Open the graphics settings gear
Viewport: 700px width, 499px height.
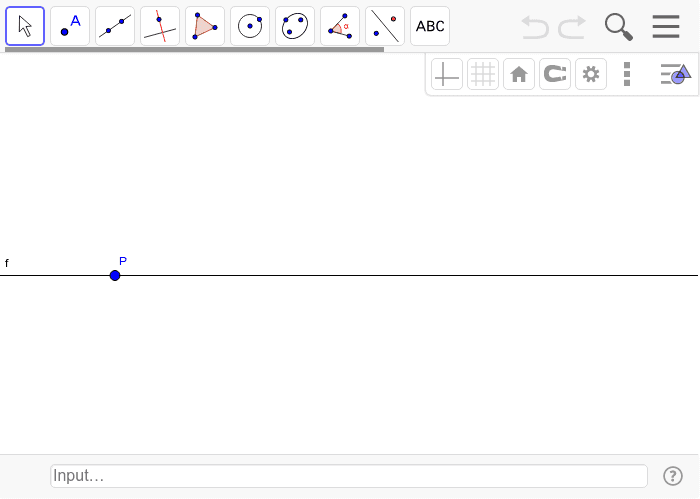pyautogui.click(x=591, y=74)
